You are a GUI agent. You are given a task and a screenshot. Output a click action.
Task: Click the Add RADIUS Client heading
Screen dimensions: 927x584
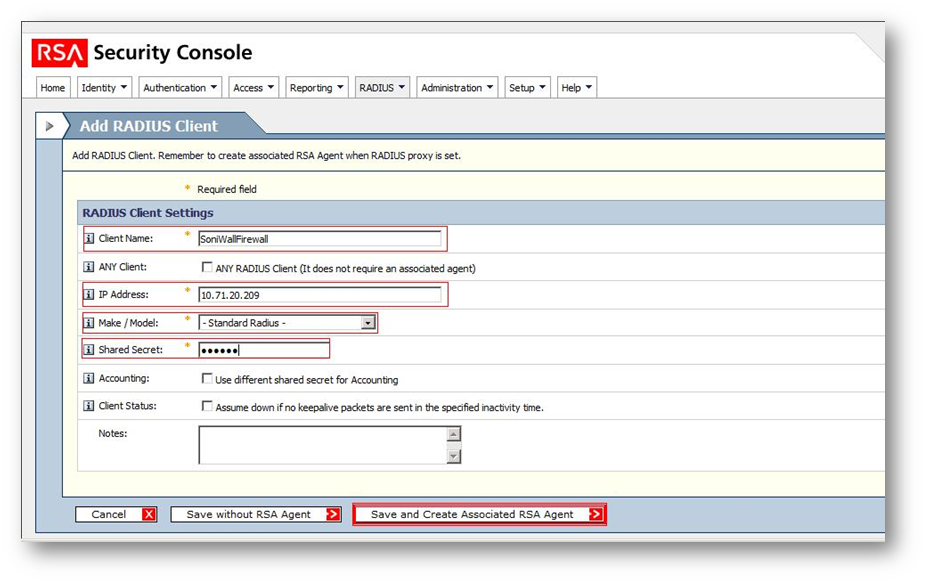click(x=148, y=126)
